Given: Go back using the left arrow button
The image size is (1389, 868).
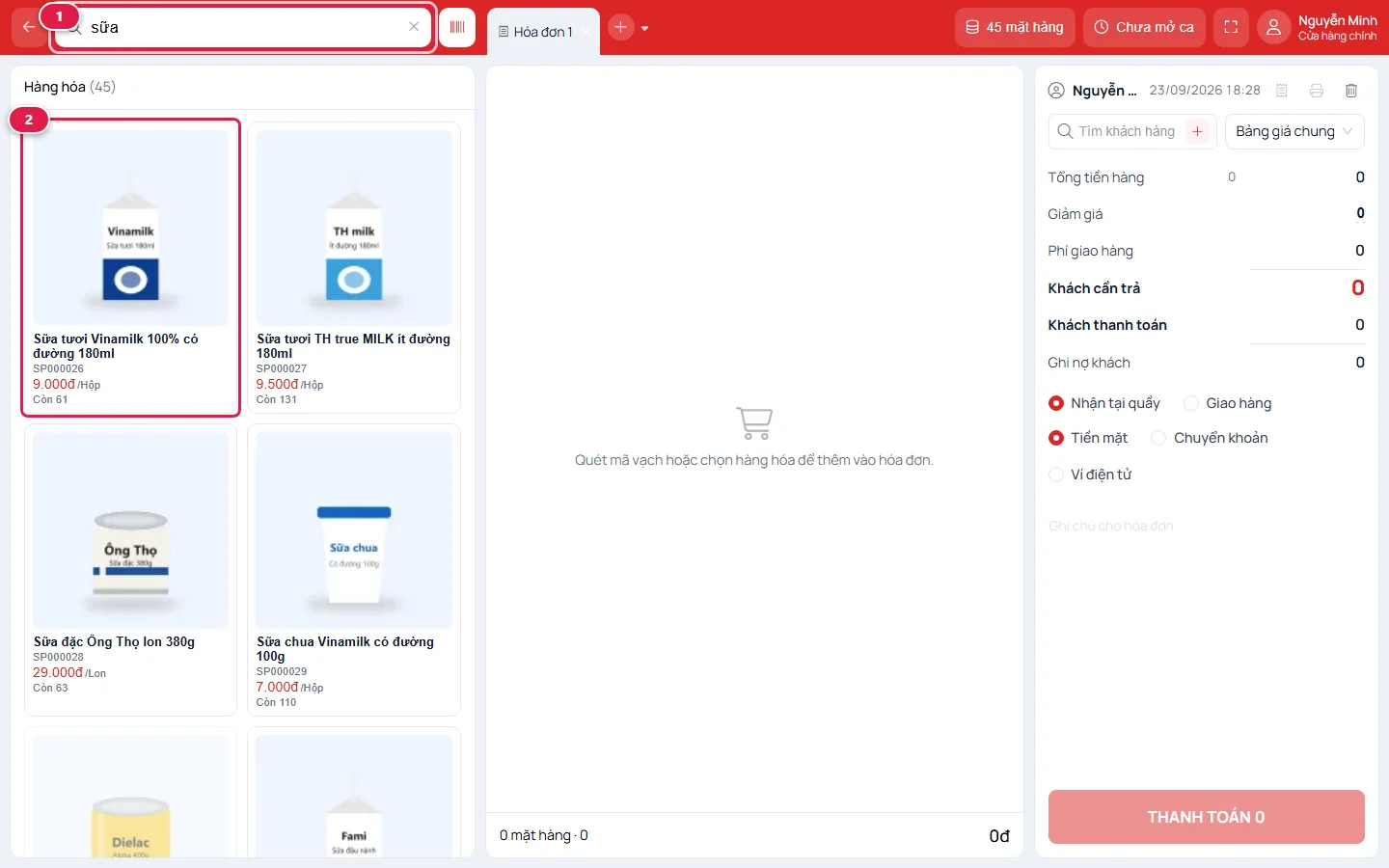Looking at the screenshot, I should pyautogui.click(x=29, y=27).
